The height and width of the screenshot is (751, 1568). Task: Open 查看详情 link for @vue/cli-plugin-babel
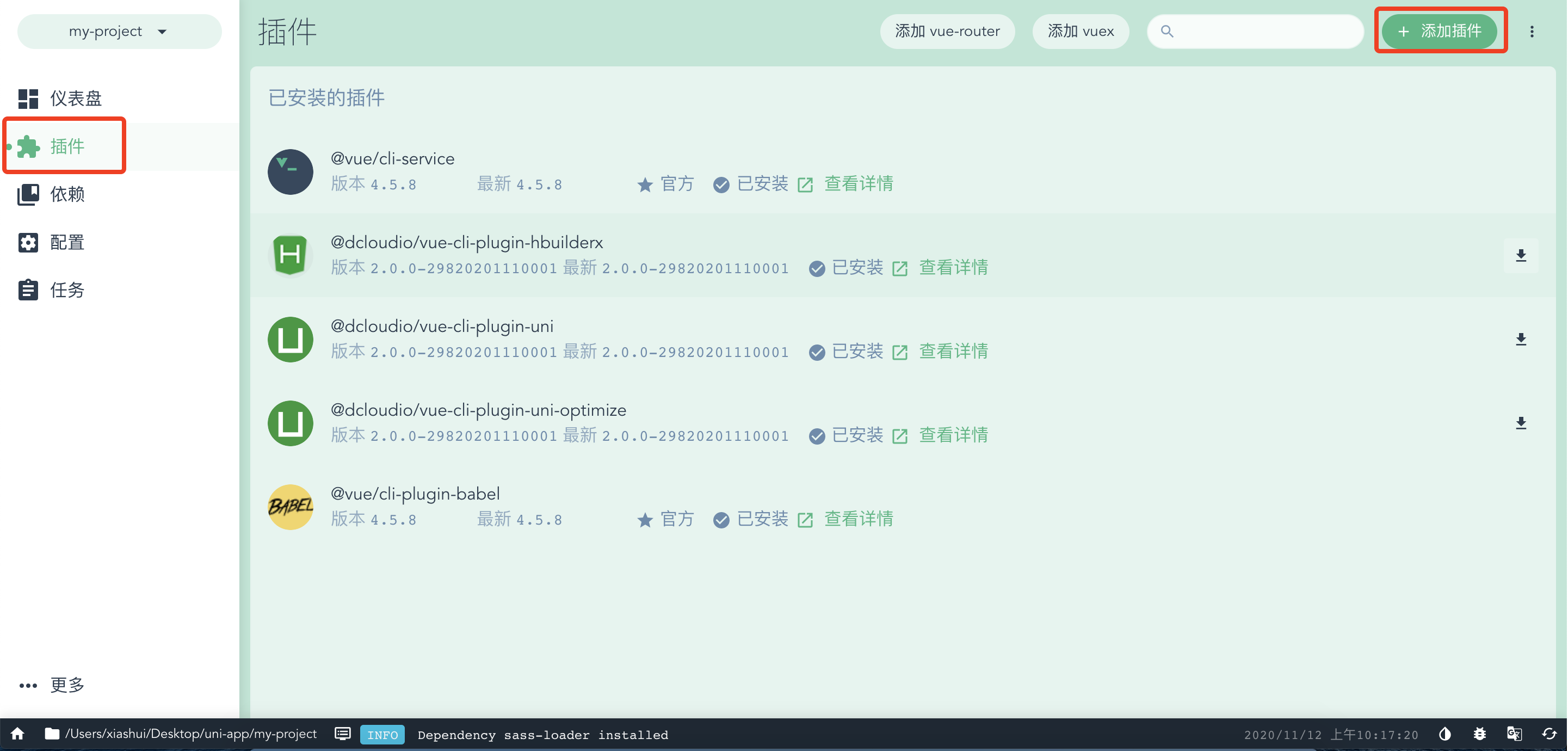coord(858,519)
